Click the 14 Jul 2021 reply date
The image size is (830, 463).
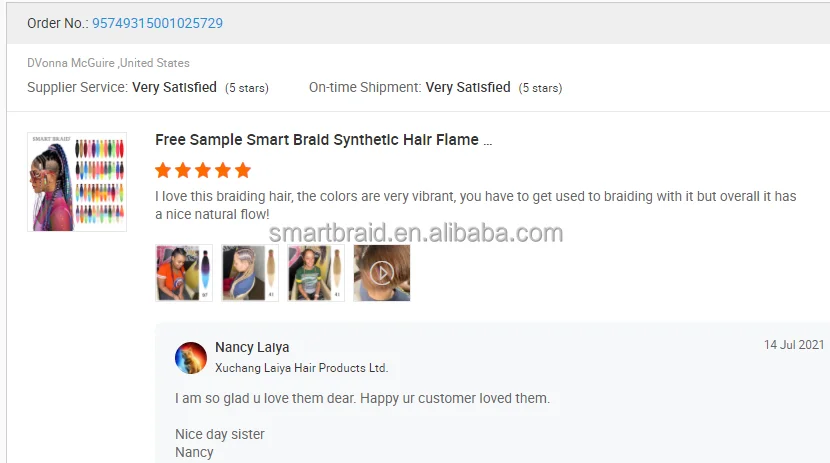tap(793, 345)
